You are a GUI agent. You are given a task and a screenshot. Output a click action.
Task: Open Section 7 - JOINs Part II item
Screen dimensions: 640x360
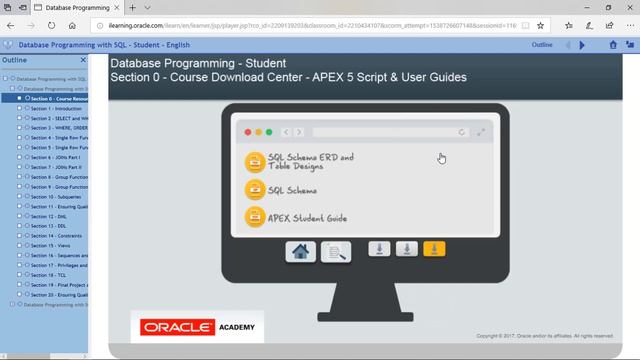[56, 167]
